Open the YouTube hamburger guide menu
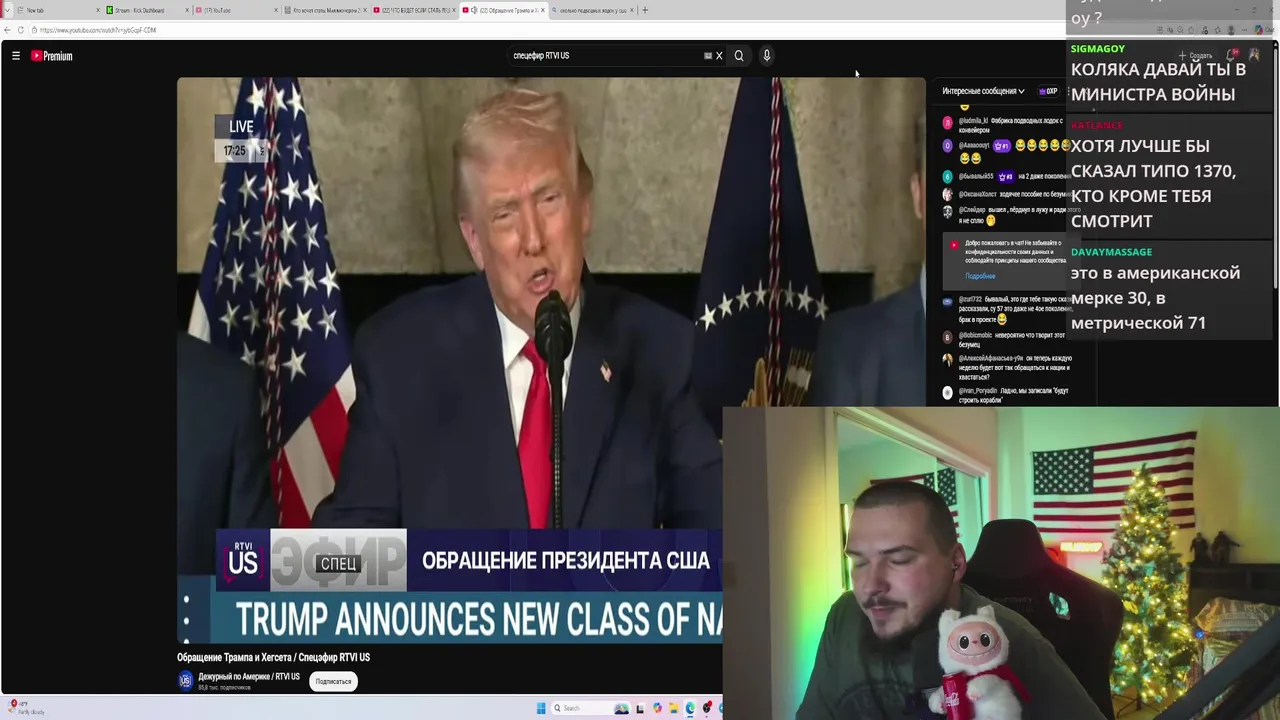 point(16,56)
